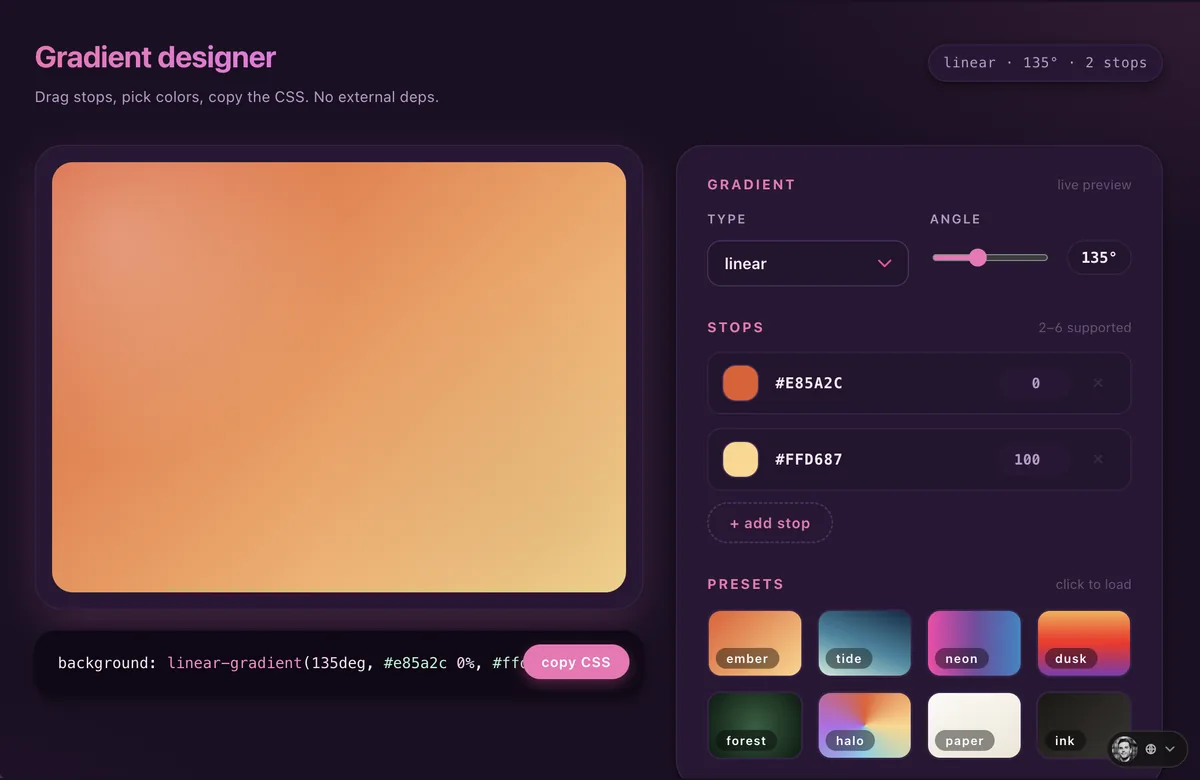Edit the #FFD687 hex value
This screenshot has width=1200, height=780.
(809, 459)
